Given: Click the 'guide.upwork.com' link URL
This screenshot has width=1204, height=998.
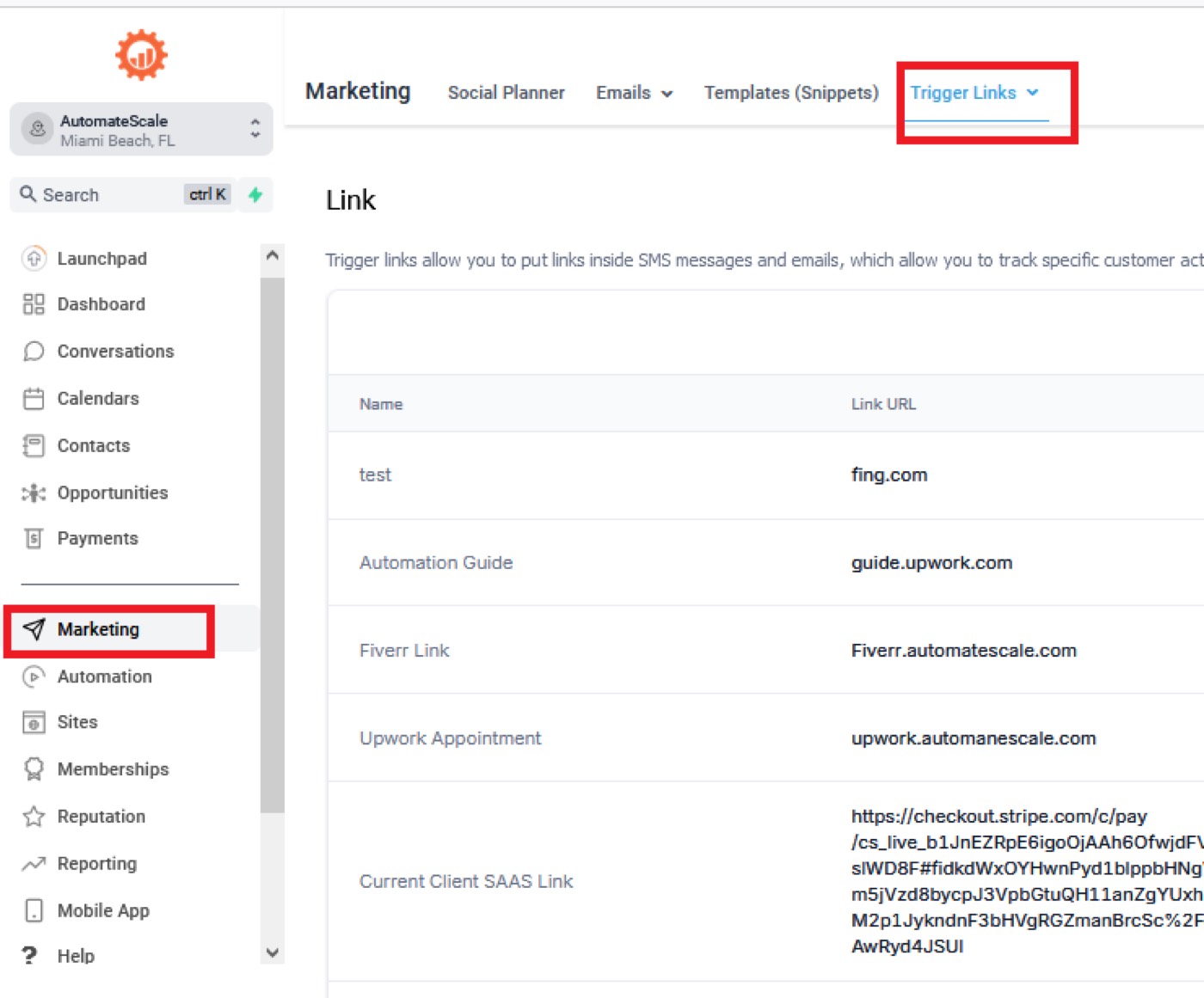Looking at the screenshot, I should point(931,562).
